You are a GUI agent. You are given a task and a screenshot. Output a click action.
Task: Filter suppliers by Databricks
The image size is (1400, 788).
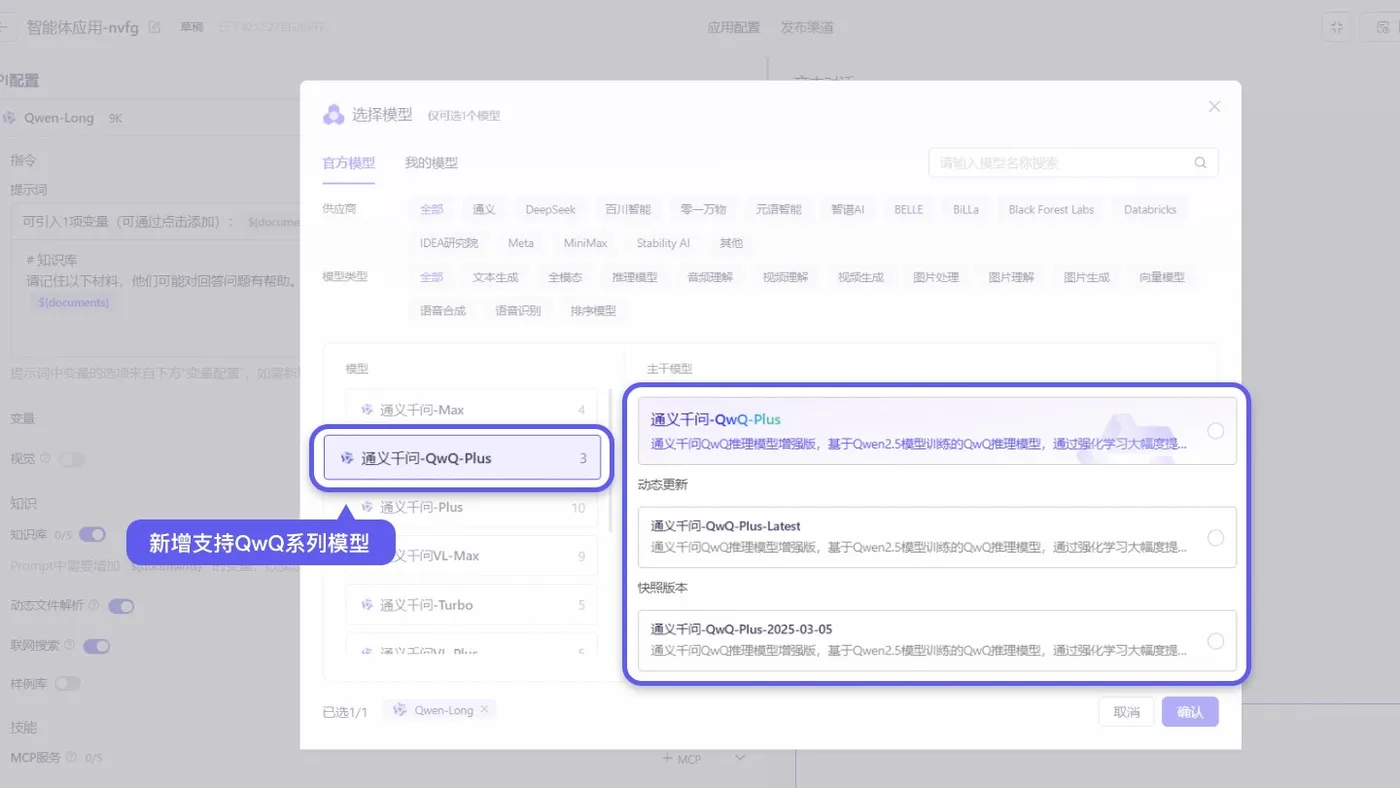[x=1150, y=210]
